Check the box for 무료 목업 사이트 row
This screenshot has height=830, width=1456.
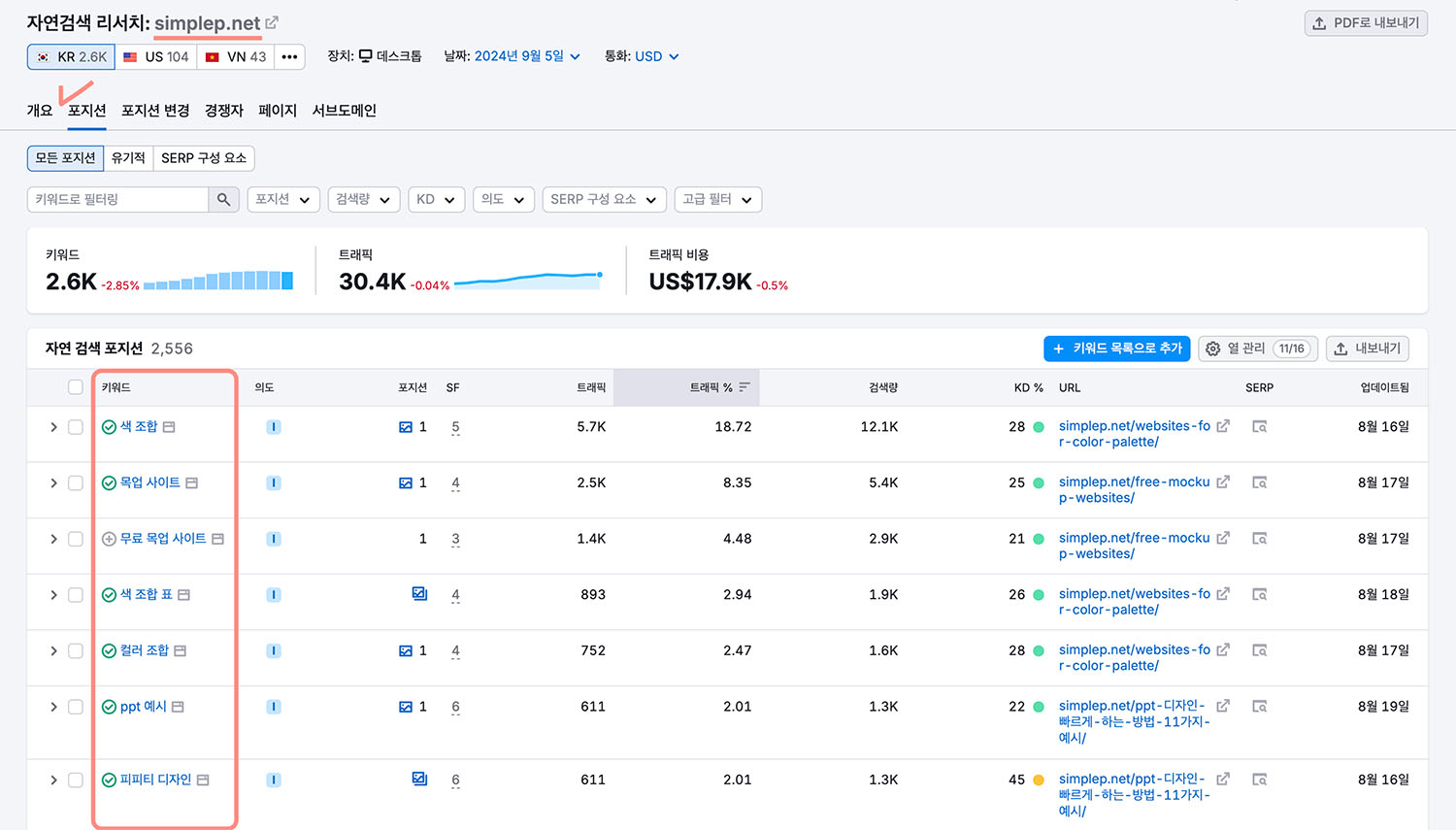(76, 539)
